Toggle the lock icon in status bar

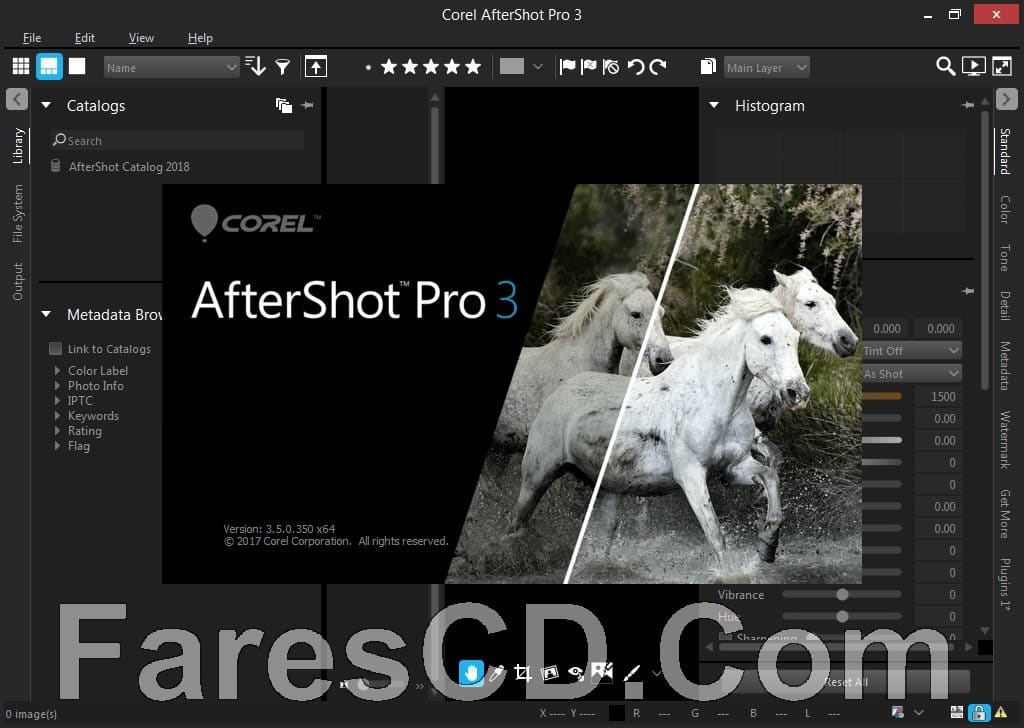click(978, 712)
